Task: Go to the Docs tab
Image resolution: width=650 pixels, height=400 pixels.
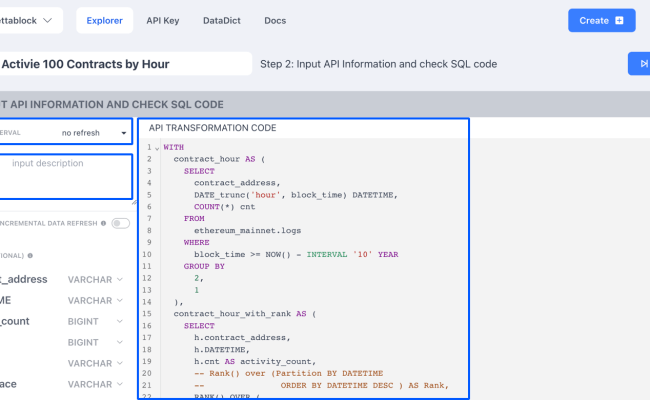Action: 275,20
